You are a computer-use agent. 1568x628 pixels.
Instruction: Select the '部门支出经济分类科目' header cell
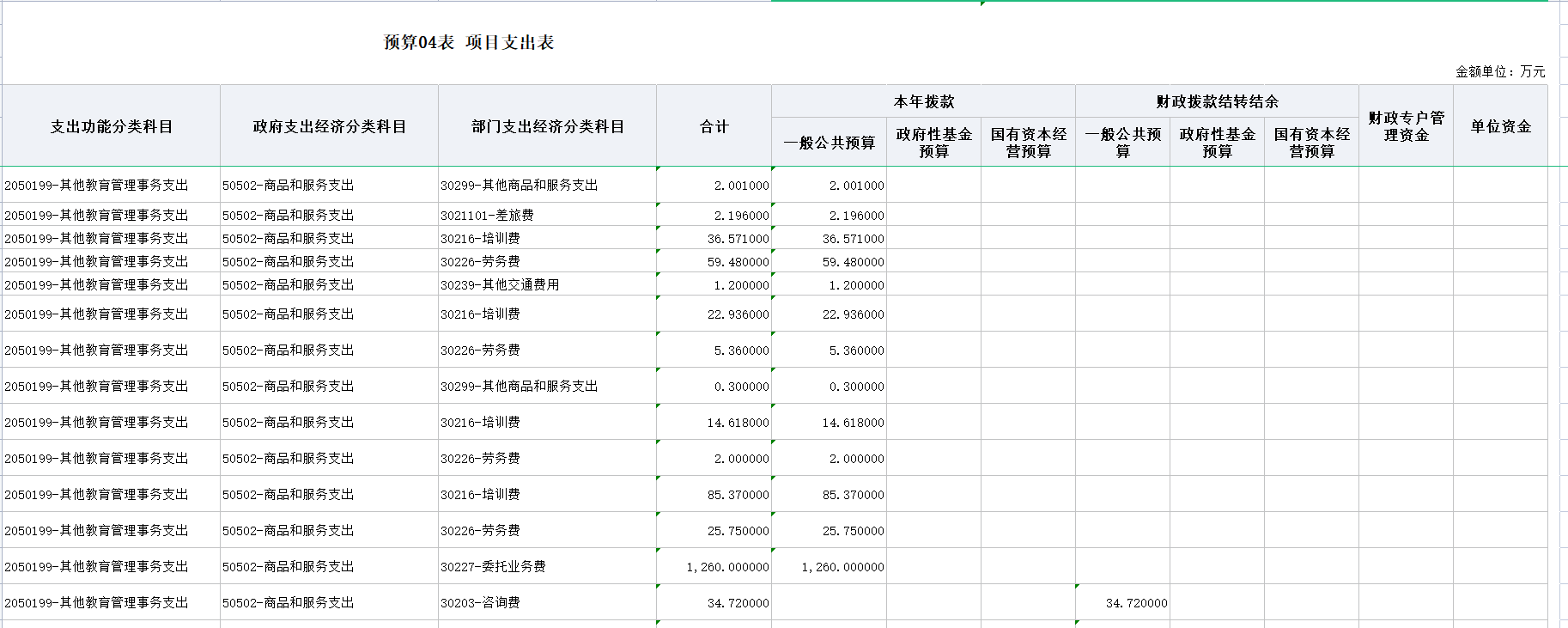547,126
